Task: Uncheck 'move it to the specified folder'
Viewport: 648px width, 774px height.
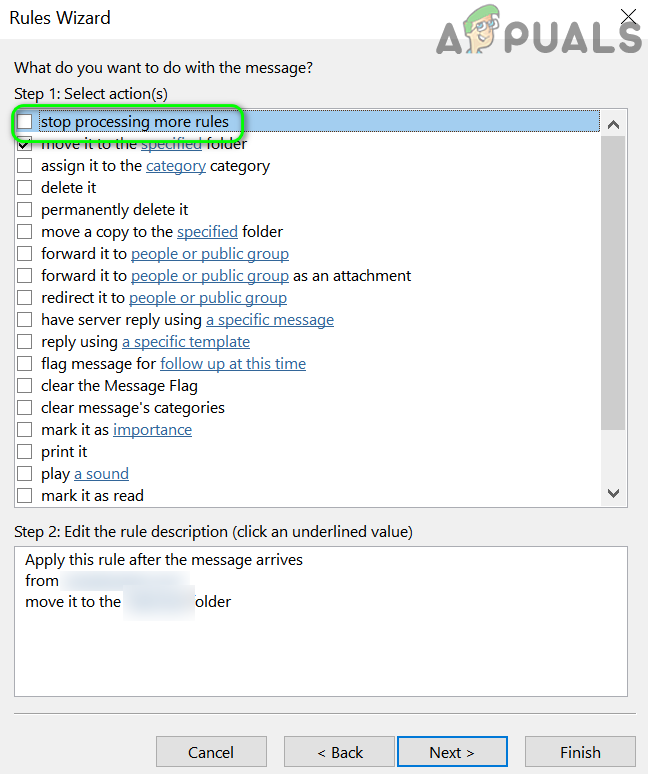Action: point(25,144)
